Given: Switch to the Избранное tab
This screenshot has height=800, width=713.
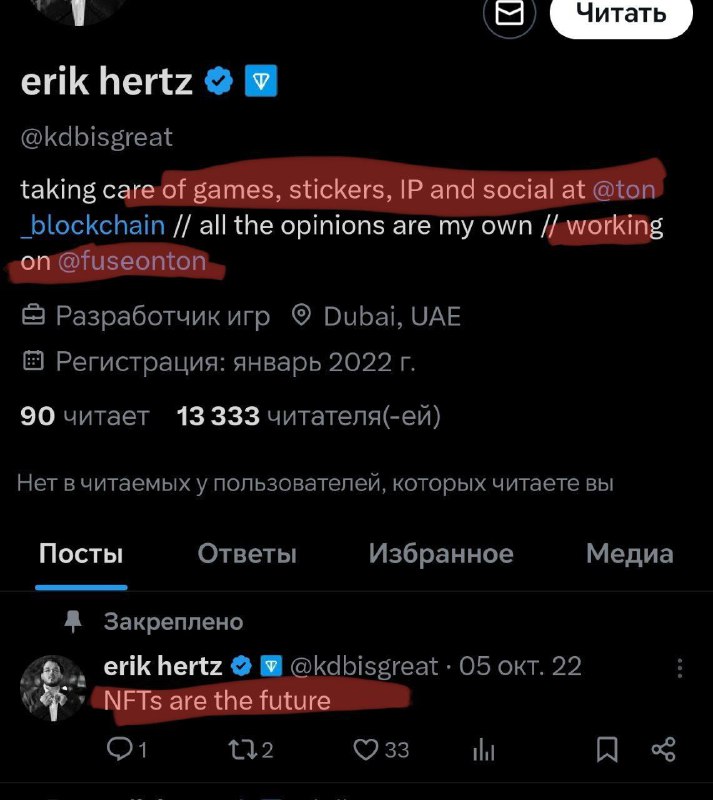Looking at the screenshot, I should click(441, 554).
